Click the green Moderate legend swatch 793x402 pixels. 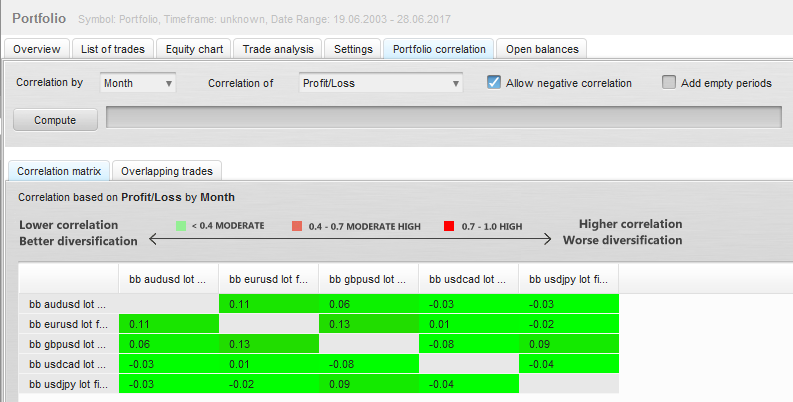tap(181, 226)
